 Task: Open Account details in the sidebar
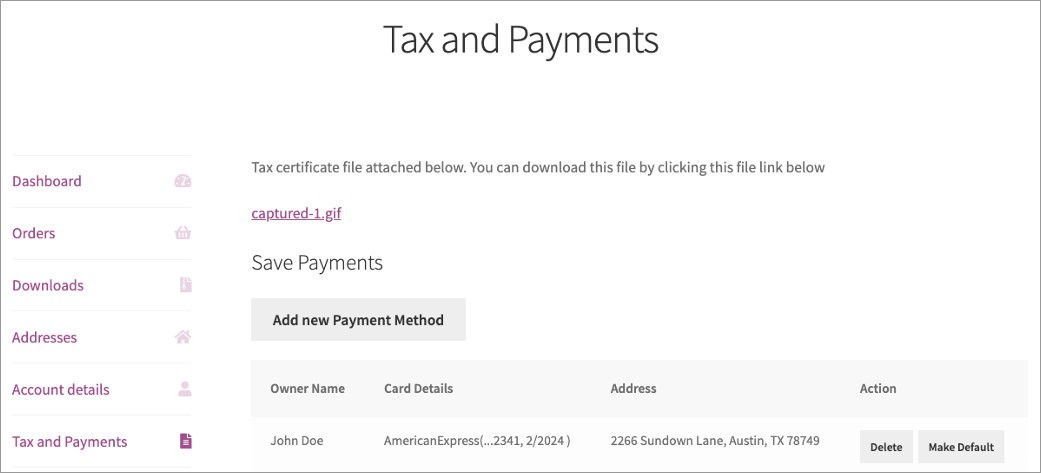[x=60, y=389]
